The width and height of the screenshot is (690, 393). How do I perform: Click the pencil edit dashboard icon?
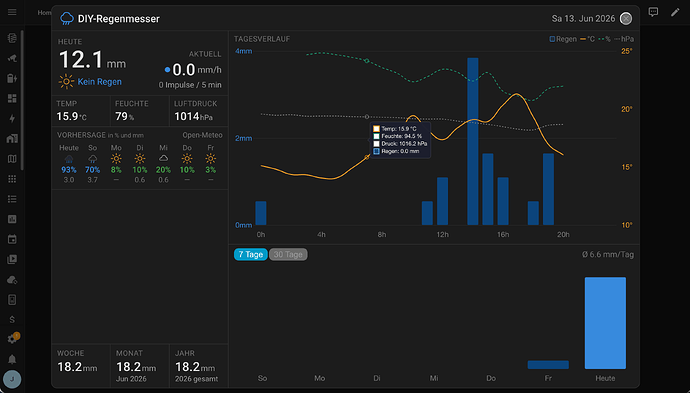pyautogui.click(x=675, y=12)
